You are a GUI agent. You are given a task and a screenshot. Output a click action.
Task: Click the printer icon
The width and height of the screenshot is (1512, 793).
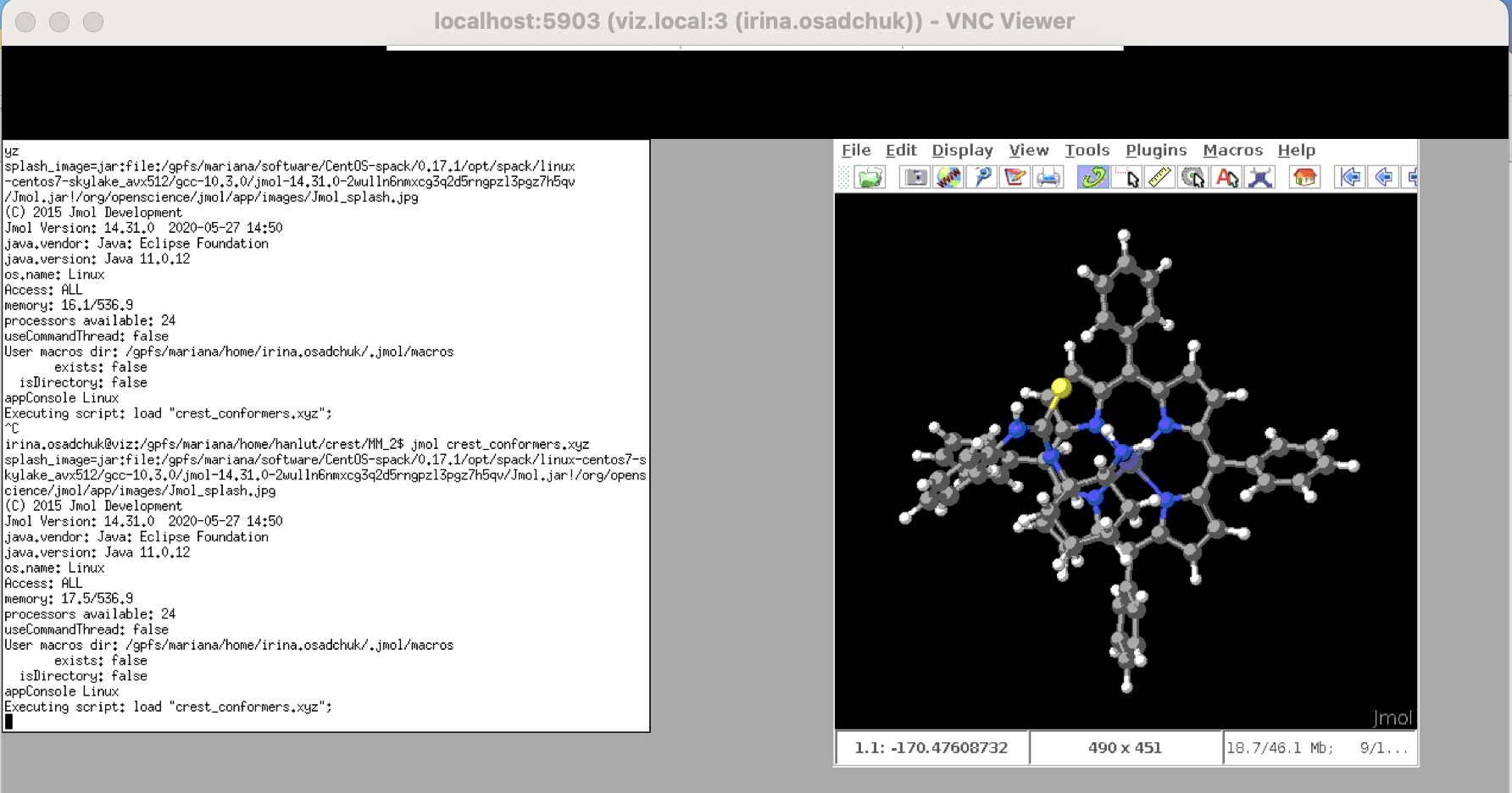1048,177
